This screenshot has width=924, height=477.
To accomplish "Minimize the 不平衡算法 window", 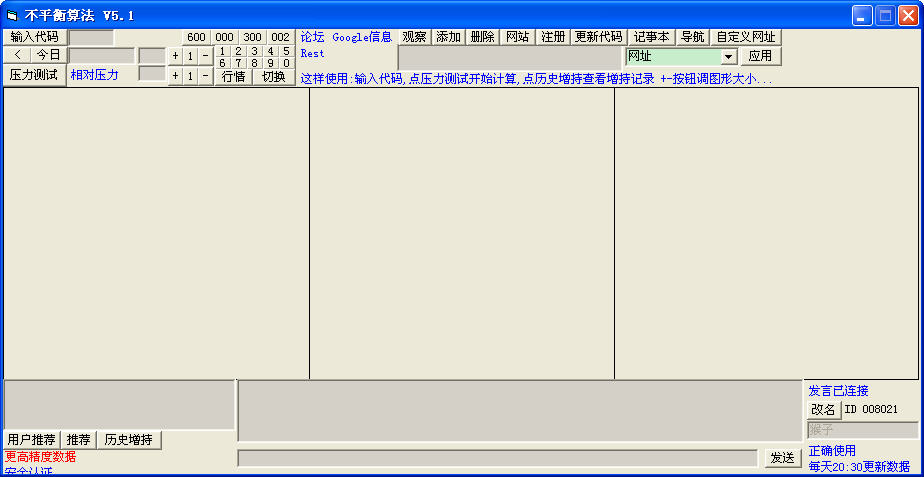I will [862, 16].
